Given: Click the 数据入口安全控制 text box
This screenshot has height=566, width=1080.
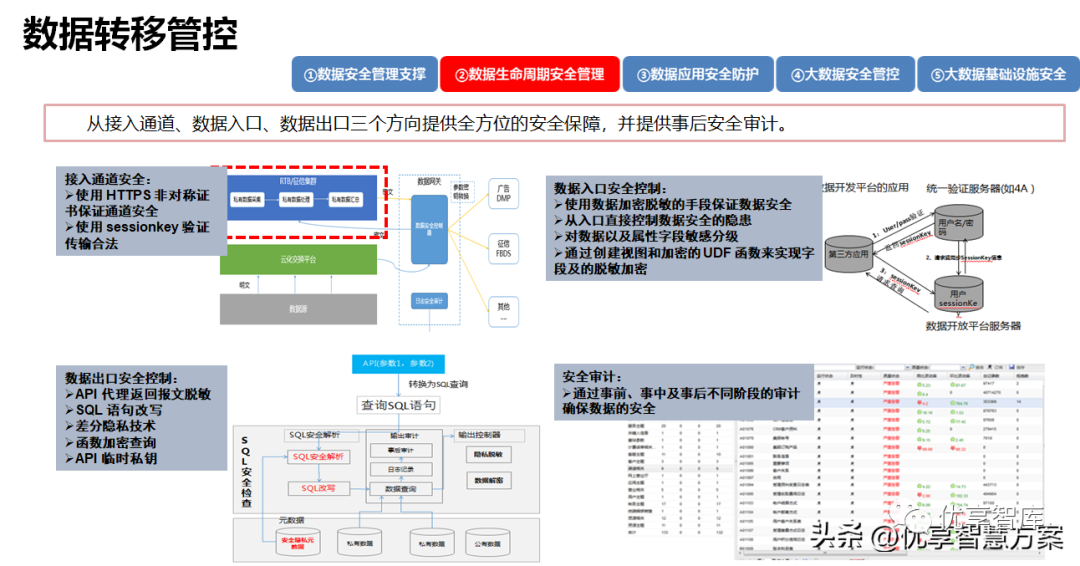Looking at the screenshot, I should click(x=684, y=228).
